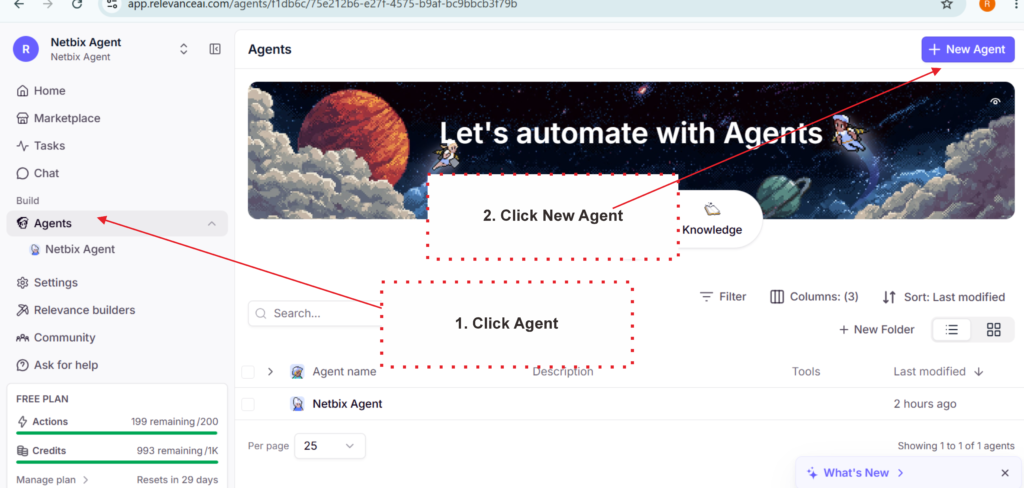
Task: Open the browser three-dot menu
Action: click(x=1016, y=5)
